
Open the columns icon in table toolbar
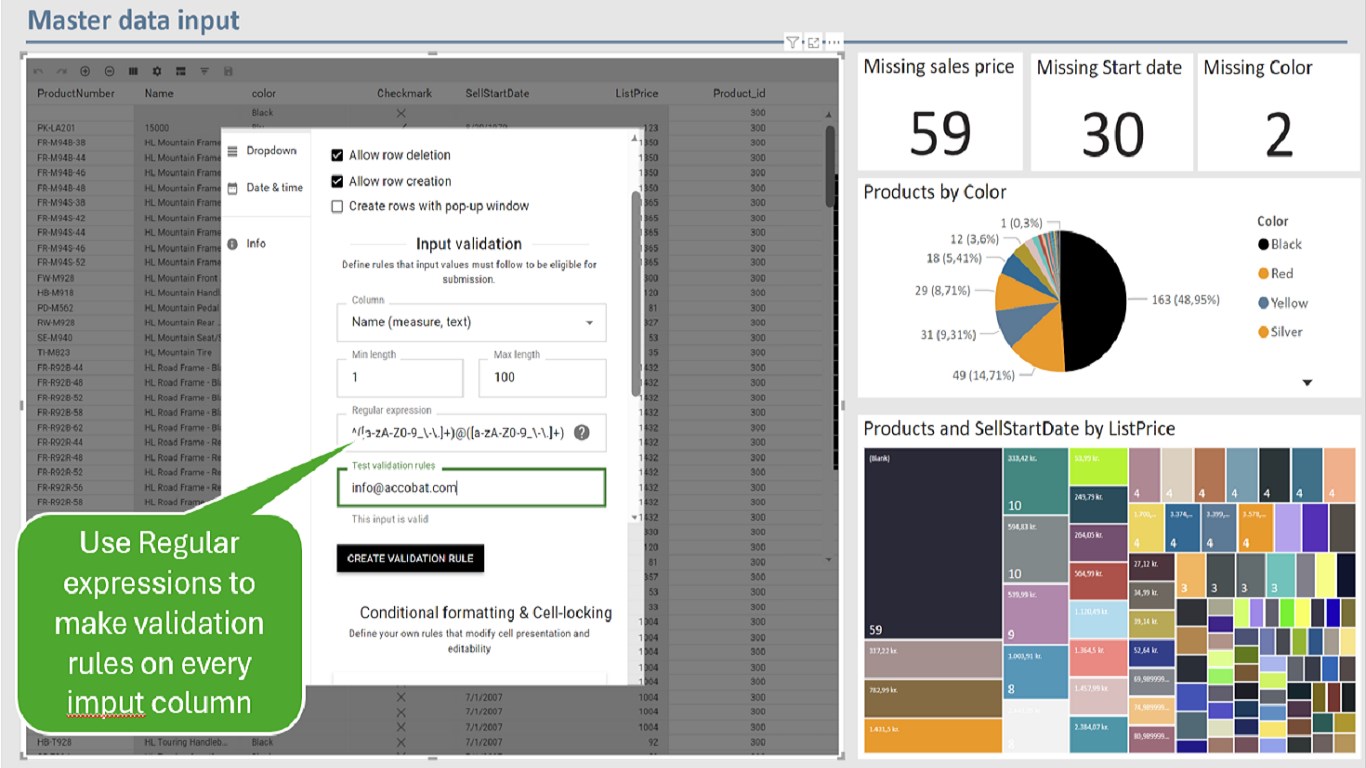pyautogui.click(x=133, y=72)
